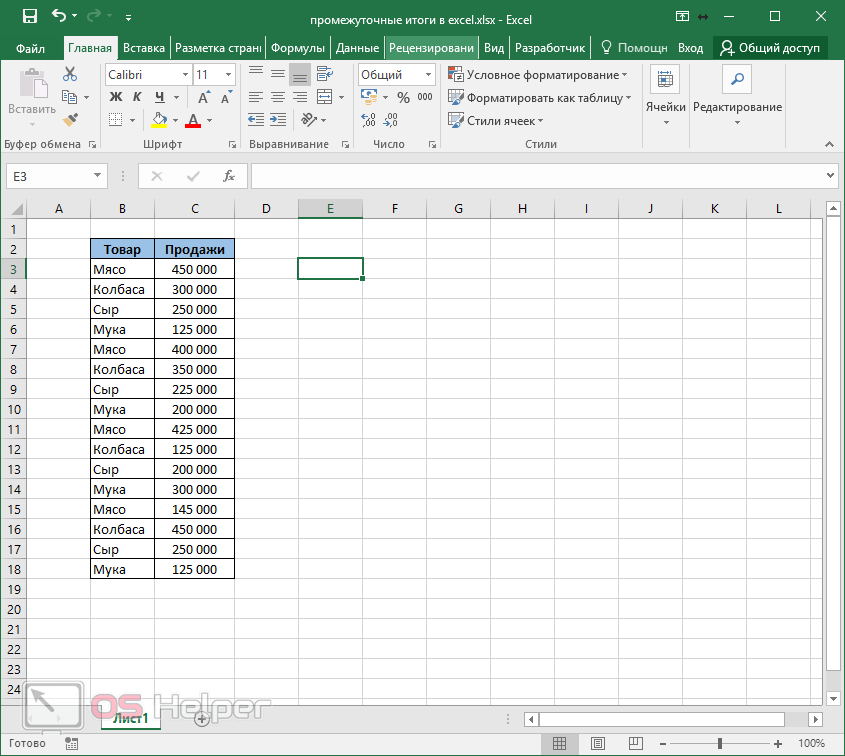This screenshot has height=756, width=845.
Task: Click the zoom slider handle
Action: [x=720, y=744]
